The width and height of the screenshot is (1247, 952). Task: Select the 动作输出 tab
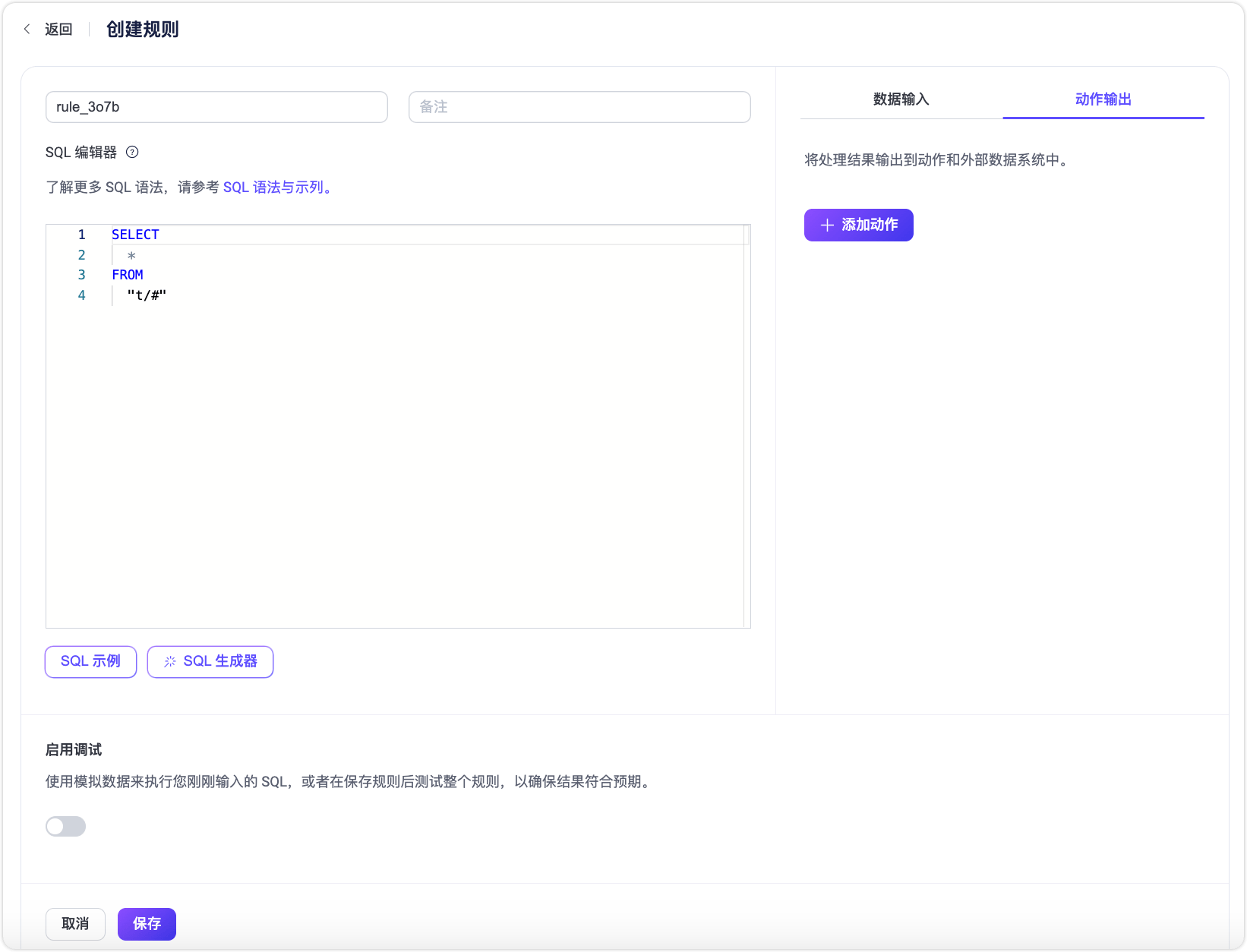coord(1103,99)
